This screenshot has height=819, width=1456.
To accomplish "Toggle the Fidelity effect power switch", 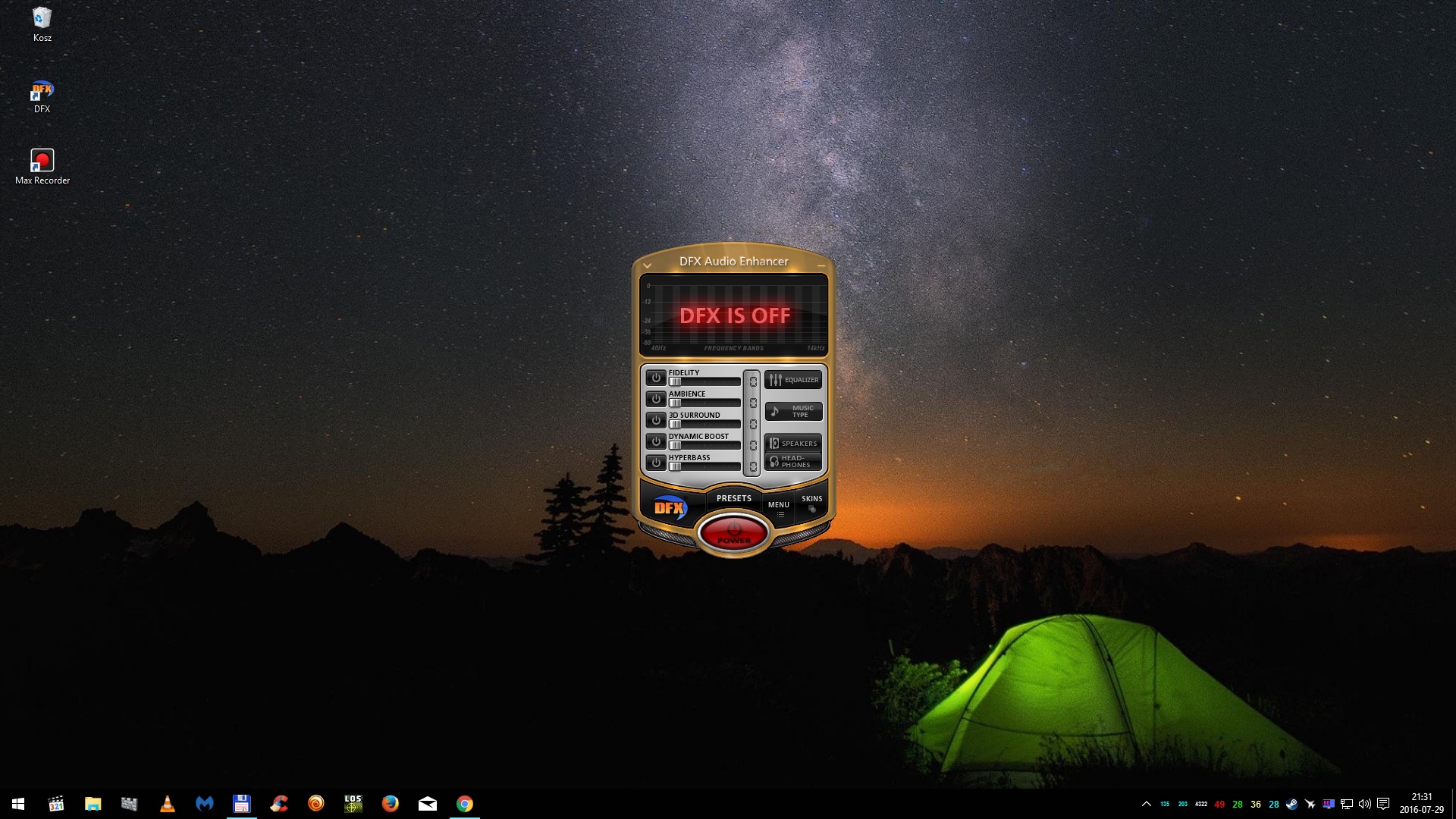I will pyautogui.click(x=656, y=377).
